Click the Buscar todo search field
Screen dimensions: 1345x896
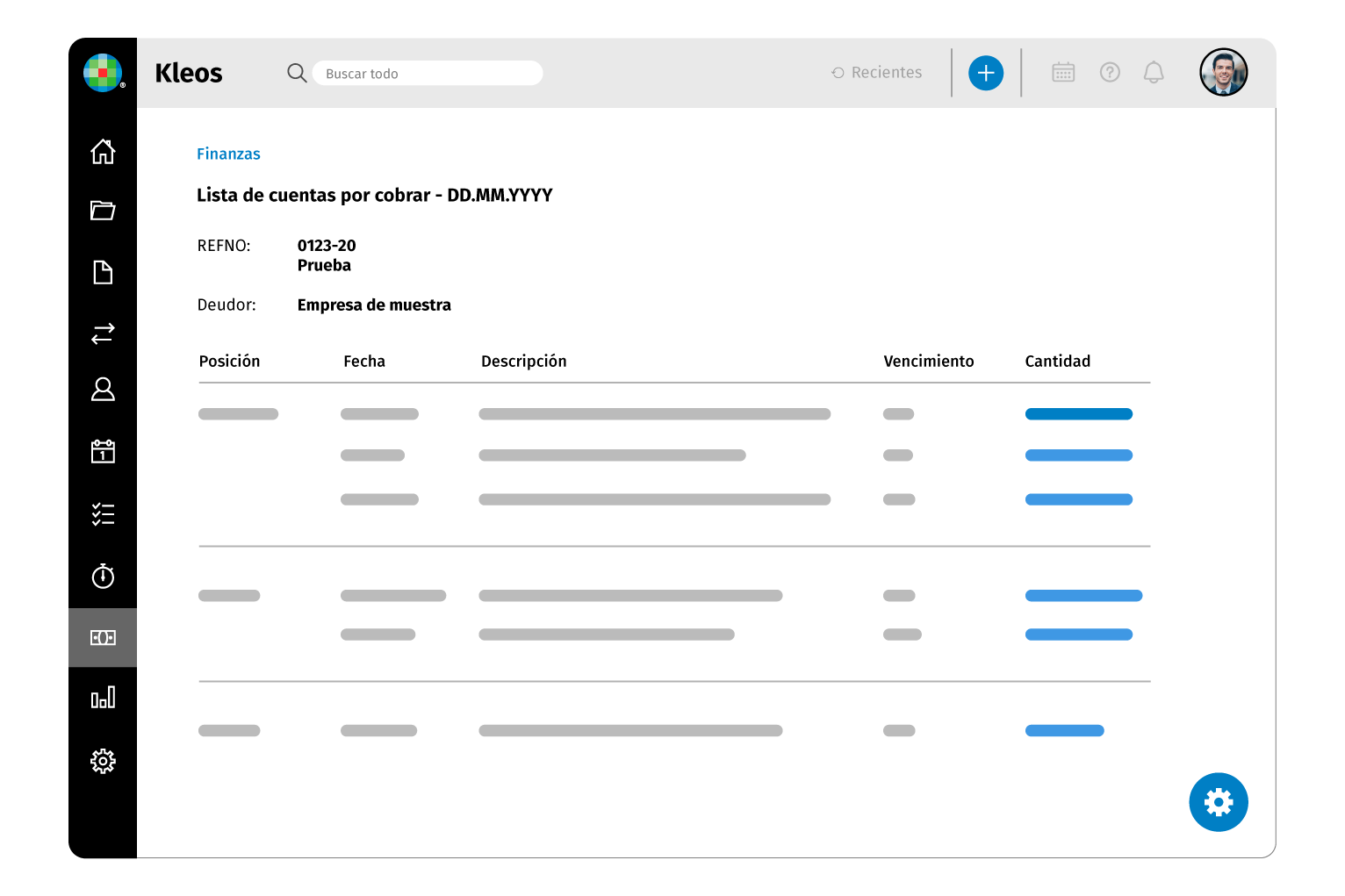point(428,74)
